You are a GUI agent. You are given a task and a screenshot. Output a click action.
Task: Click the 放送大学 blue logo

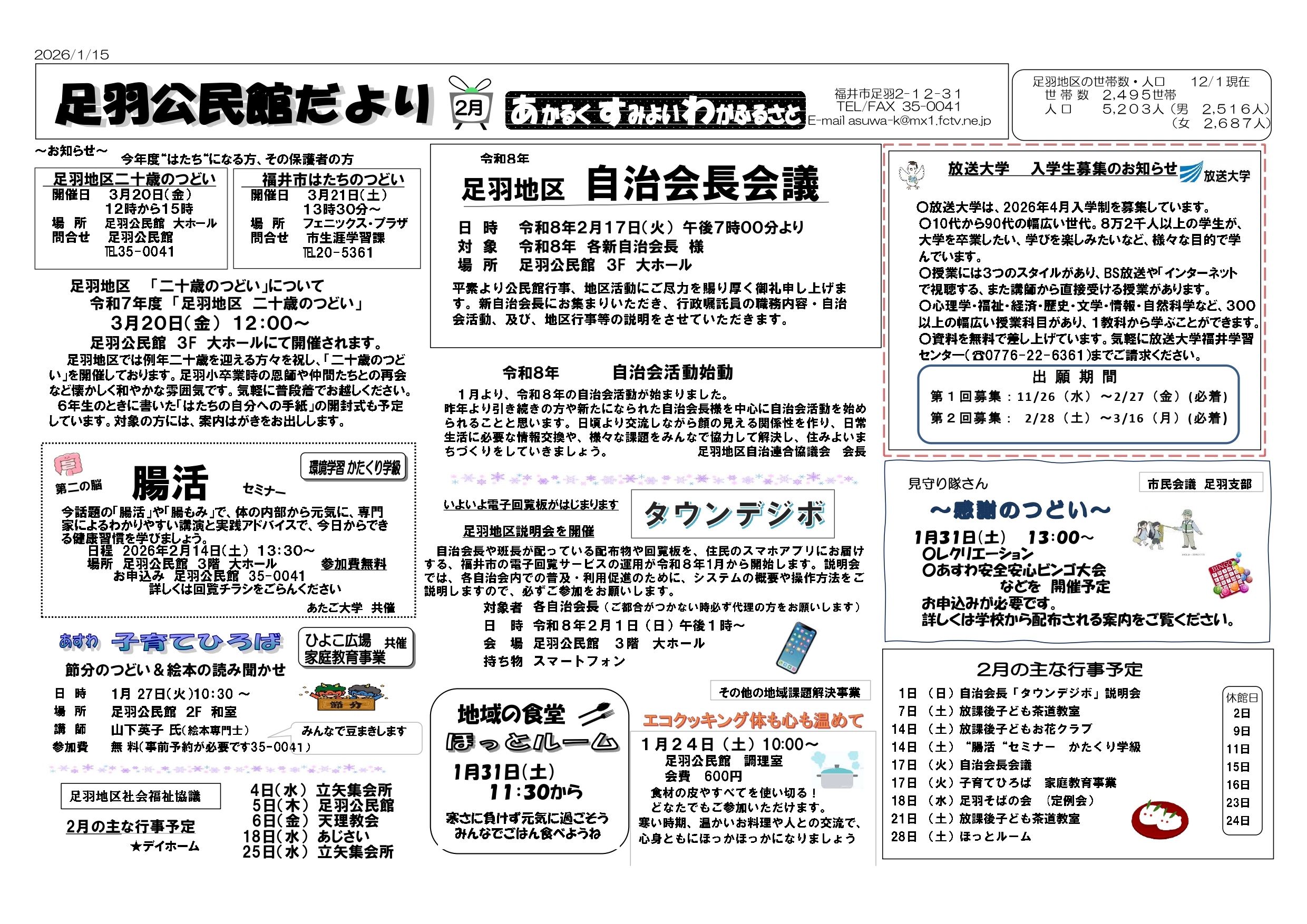click(x=1191, y=172)
